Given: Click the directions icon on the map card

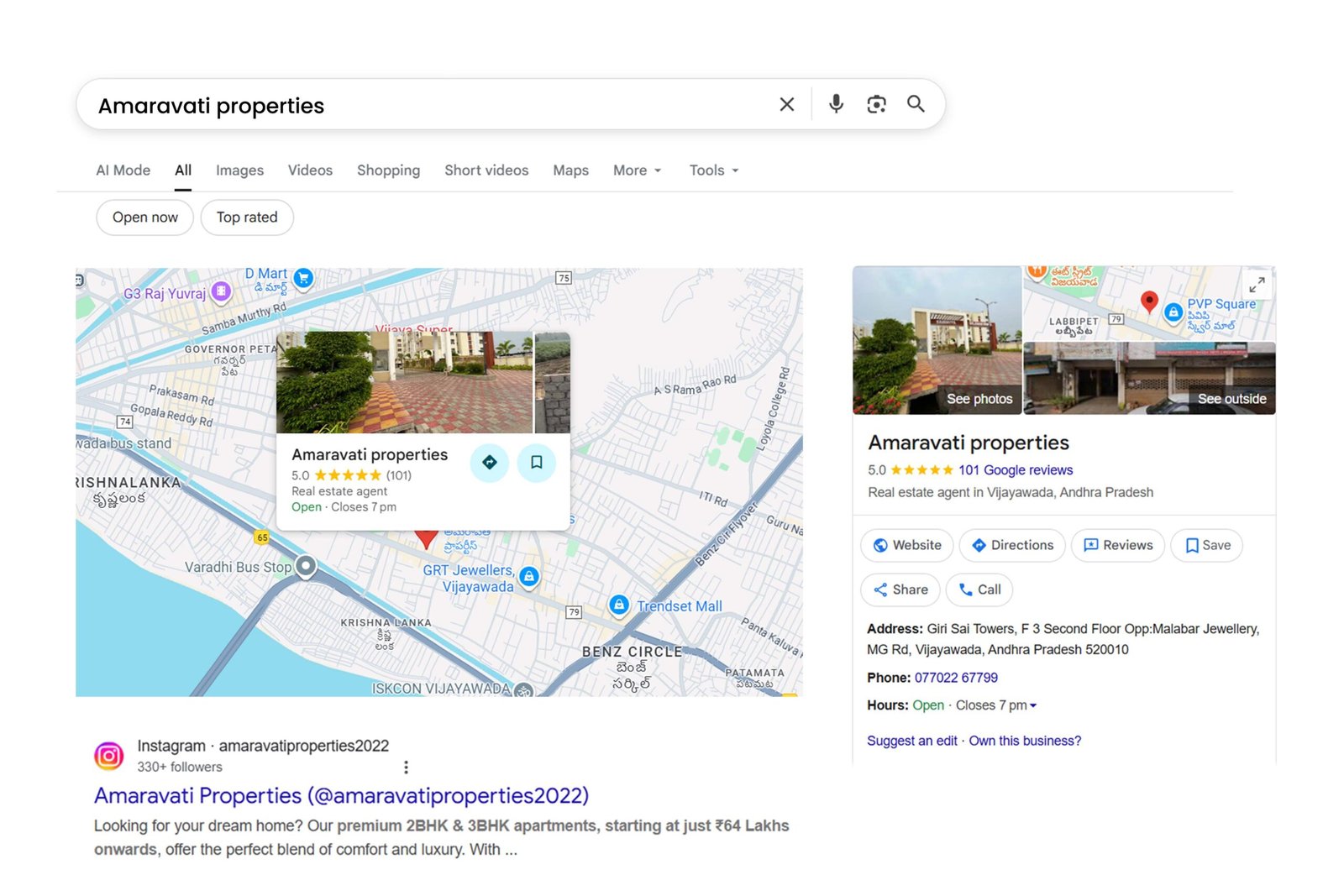Looking at the screenshot, I should point(490,463).
